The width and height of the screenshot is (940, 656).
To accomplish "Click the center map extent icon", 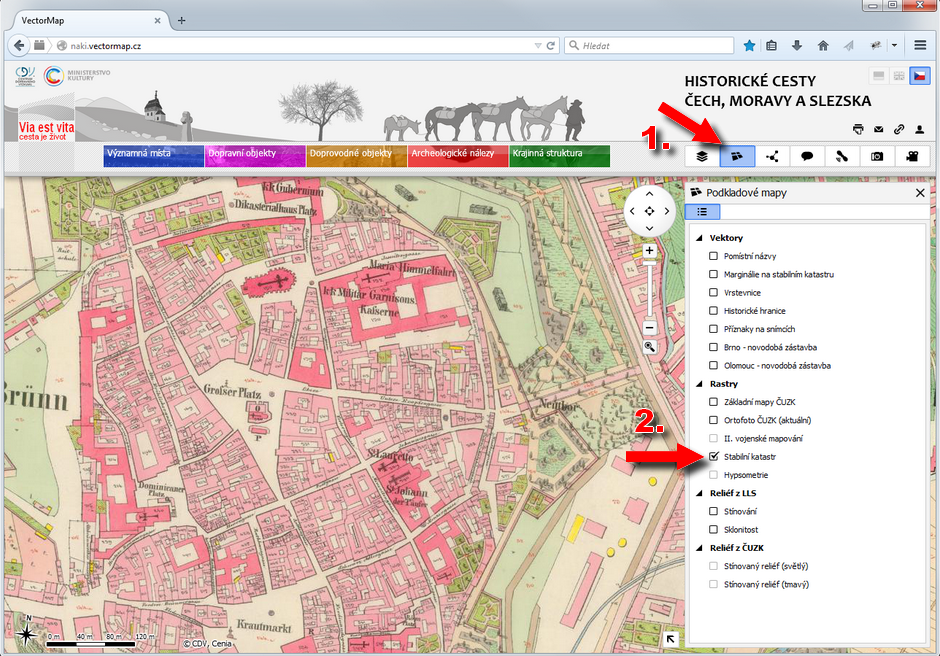I will (x=649, y=211).
